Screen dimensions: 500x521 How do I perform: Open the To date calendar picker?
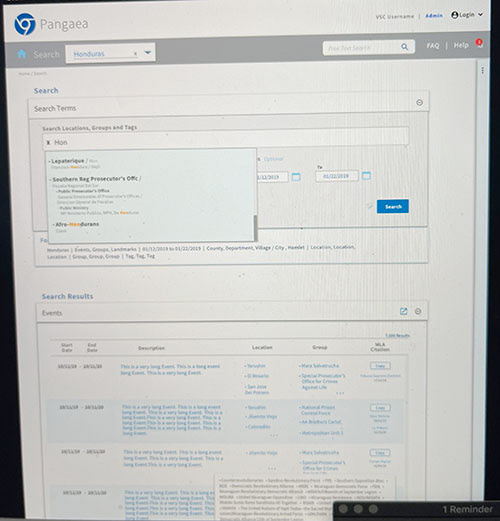[366, 175]
